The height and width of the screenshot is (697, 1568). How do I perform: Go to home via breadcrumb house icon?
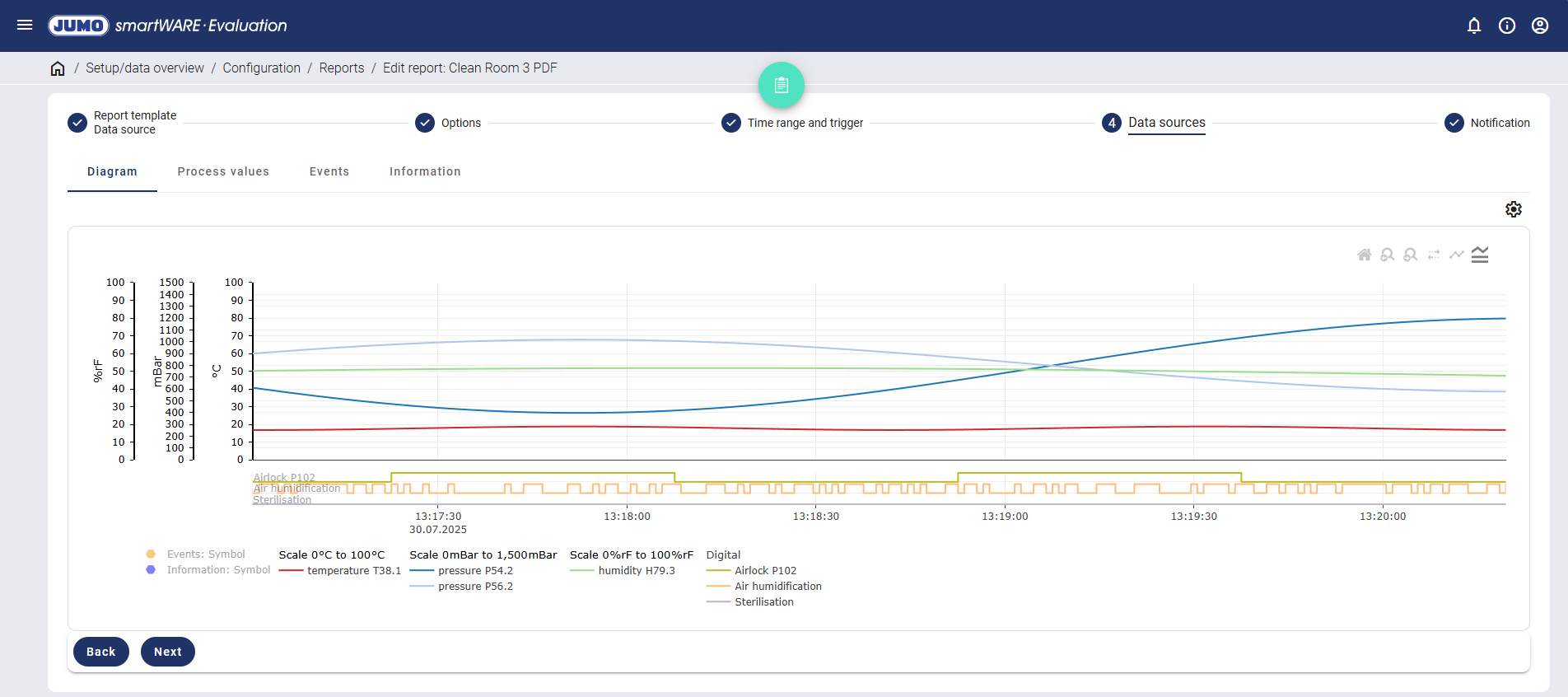pos(58,68)
